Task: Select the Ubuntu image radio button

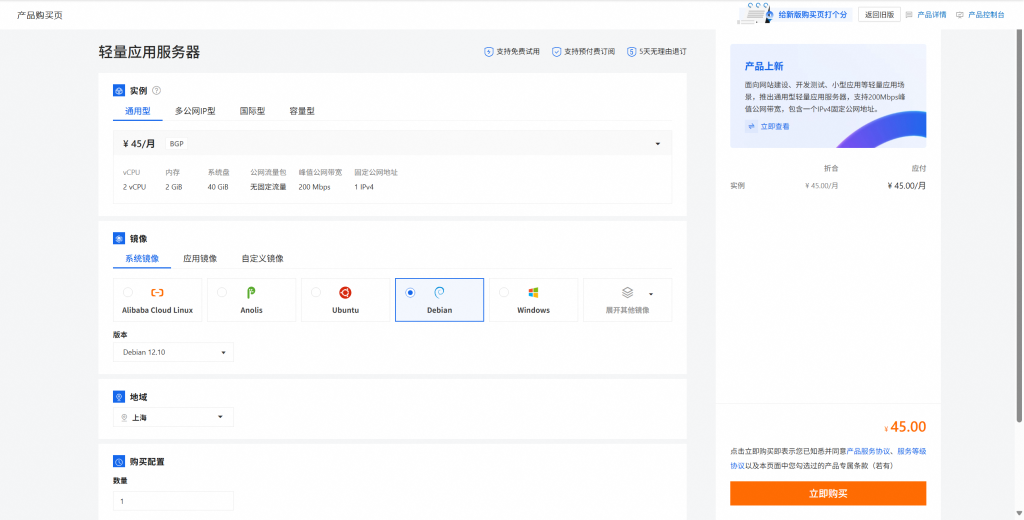Action: tap(316, 292)
